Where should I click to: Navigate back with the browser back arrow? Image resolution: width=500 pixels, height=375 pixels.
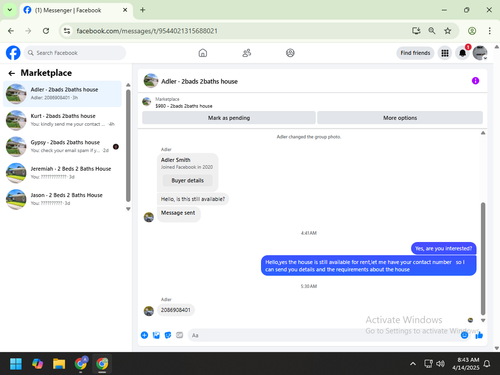point(11,31)
